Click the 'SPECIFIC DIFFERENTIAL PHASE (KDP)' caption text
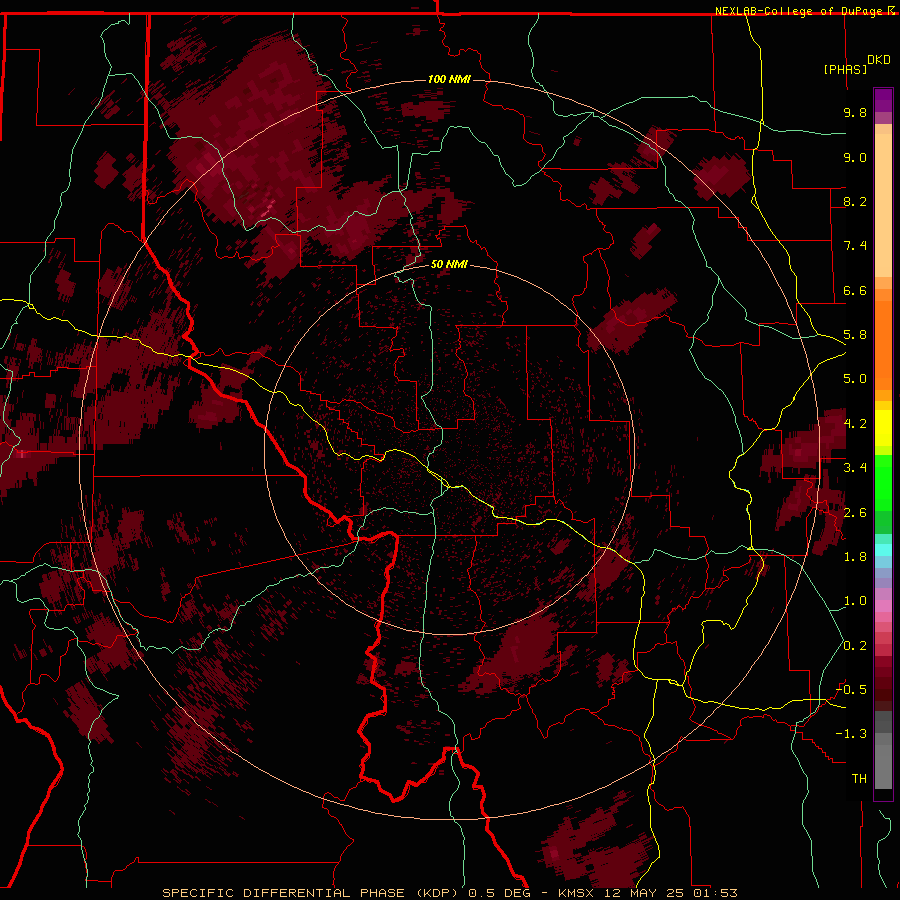This screenshot has height=900, width=900. (x=310, y=893)
